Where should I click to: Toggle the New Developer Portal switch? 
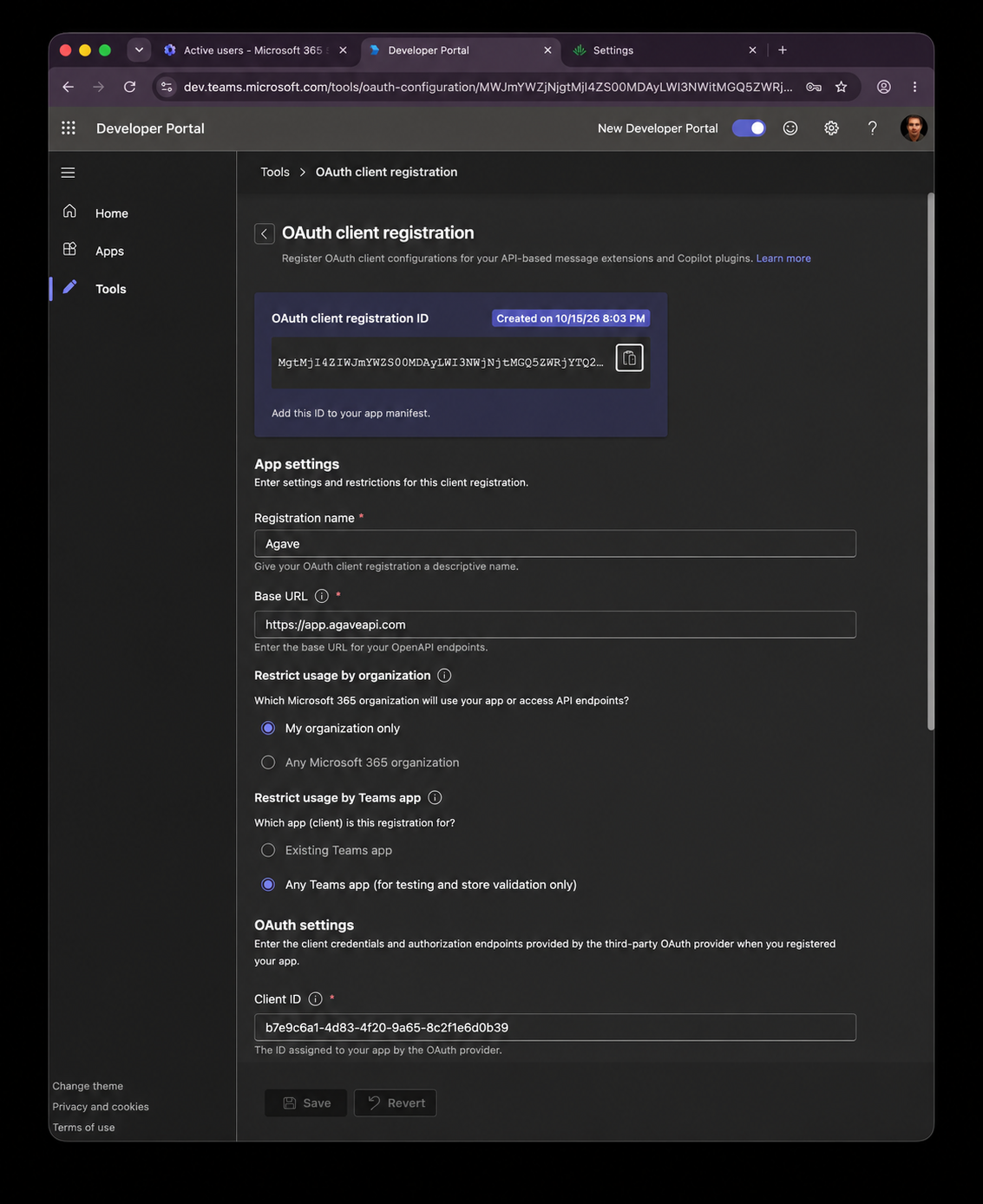[x=749, y=128]
